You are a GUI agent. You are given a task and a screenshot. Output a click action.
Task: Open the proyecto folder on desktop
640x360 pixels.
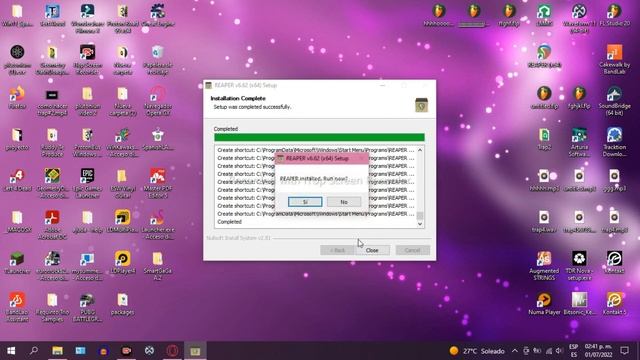pos(17,139)
